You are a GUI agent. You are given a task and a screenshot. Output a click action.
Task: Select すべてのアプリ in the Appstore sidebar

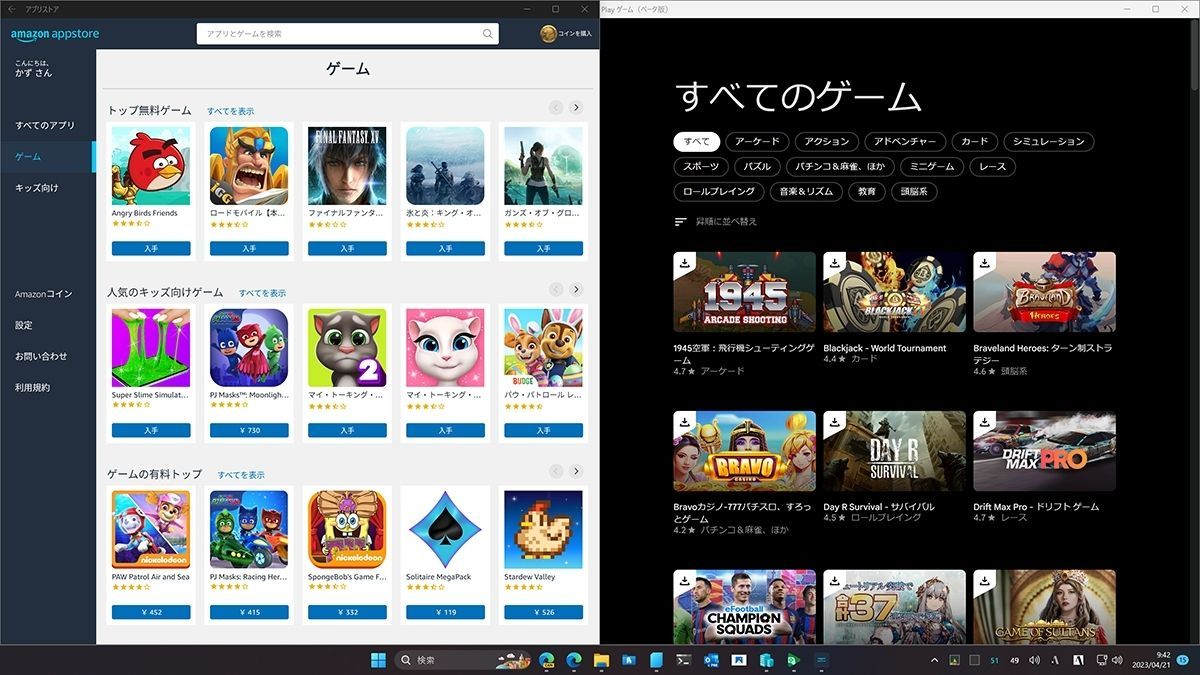click(x=45, y=126)
